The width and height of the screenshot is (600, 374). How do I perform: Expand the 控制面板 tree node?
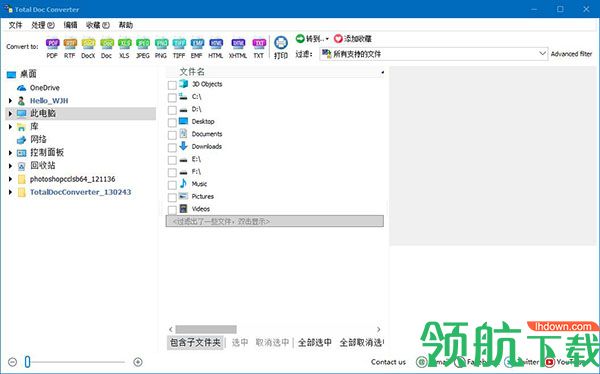(10, 153)
